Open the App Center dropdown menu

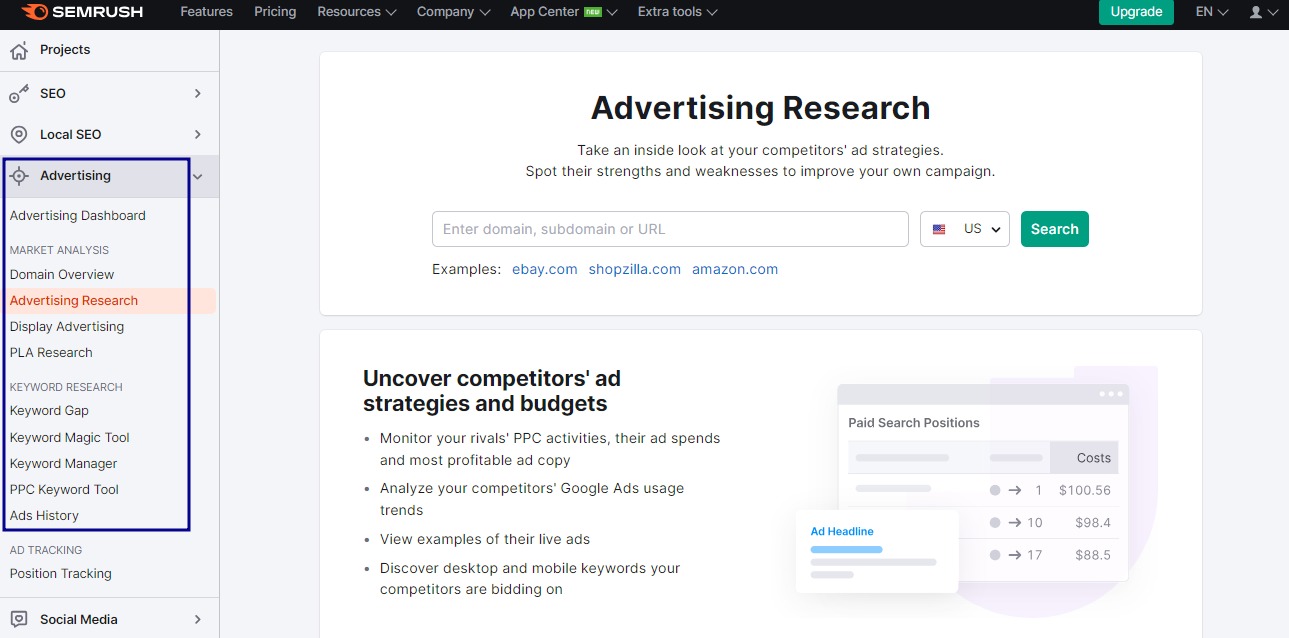pos(564,12)
